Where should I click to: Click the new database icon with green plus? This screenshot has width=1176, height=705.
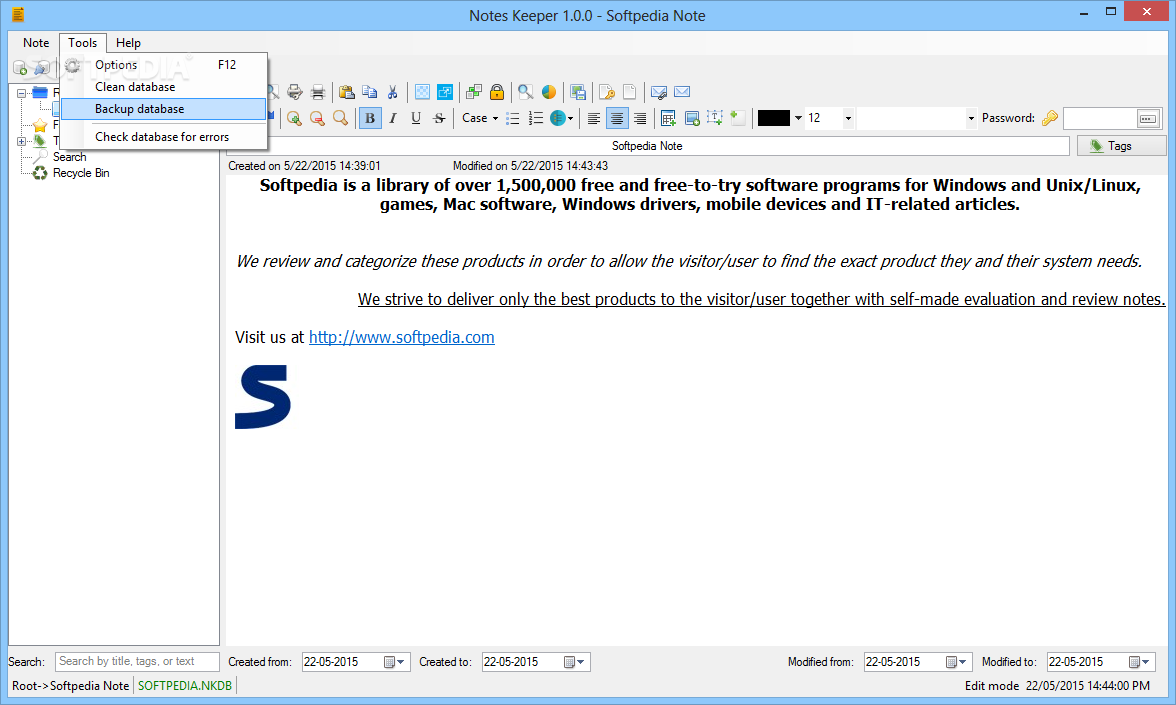point(20,68)
